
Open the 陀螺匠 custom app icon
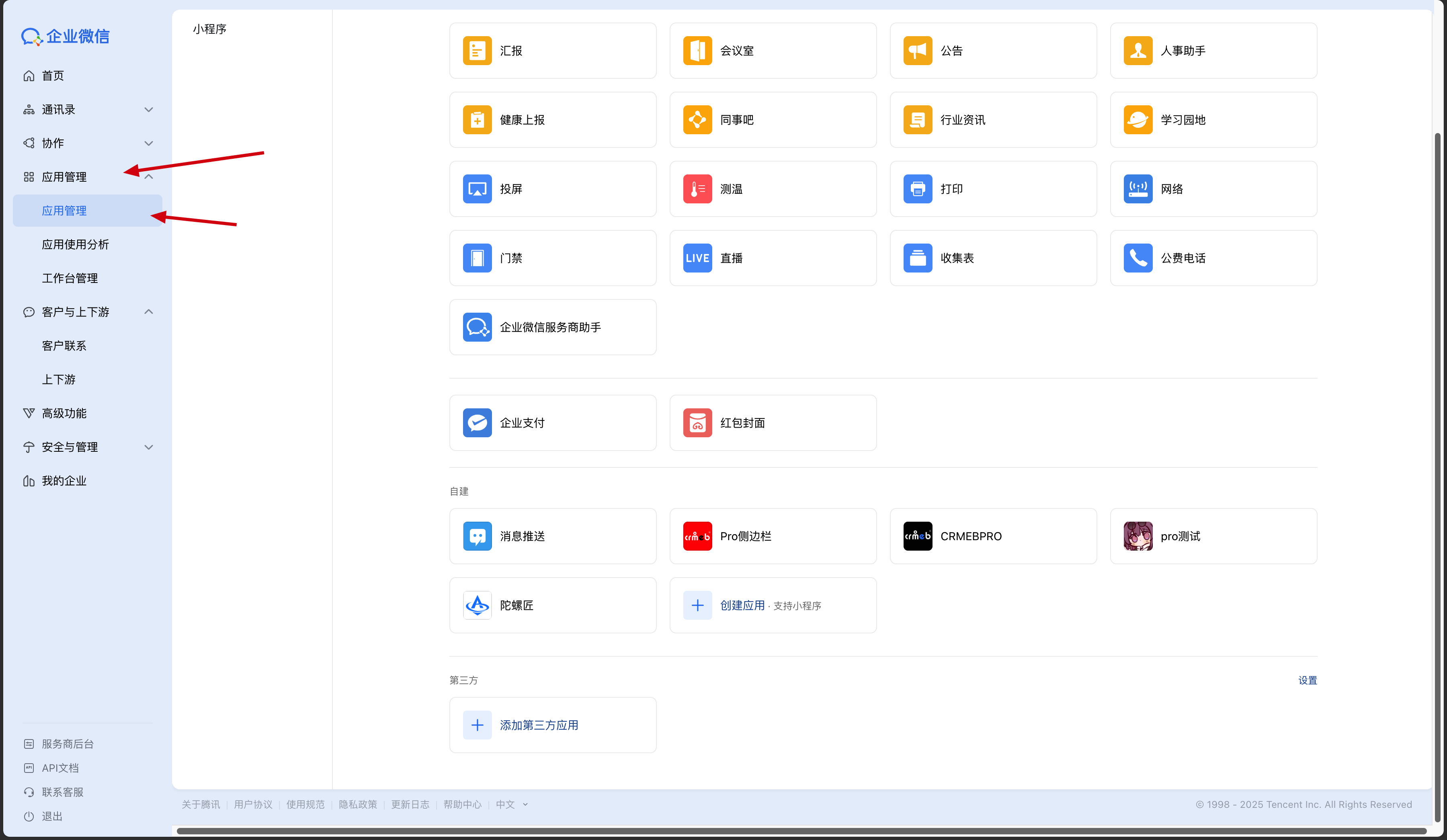click(477, 605)
